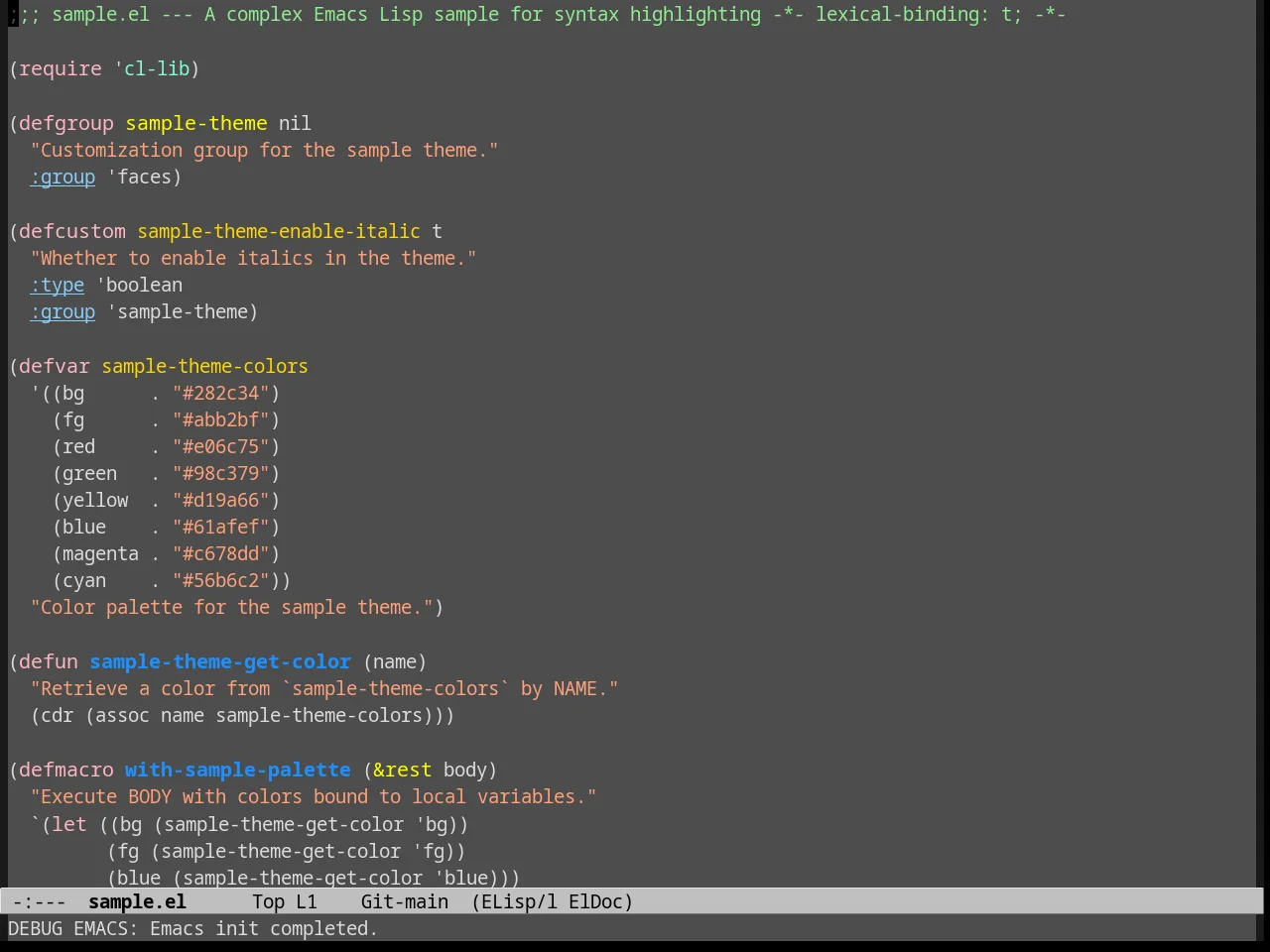Click the sample.el buffer name in mode line
This screenshot has height=952, width=1270.
(x=137, y=901)
